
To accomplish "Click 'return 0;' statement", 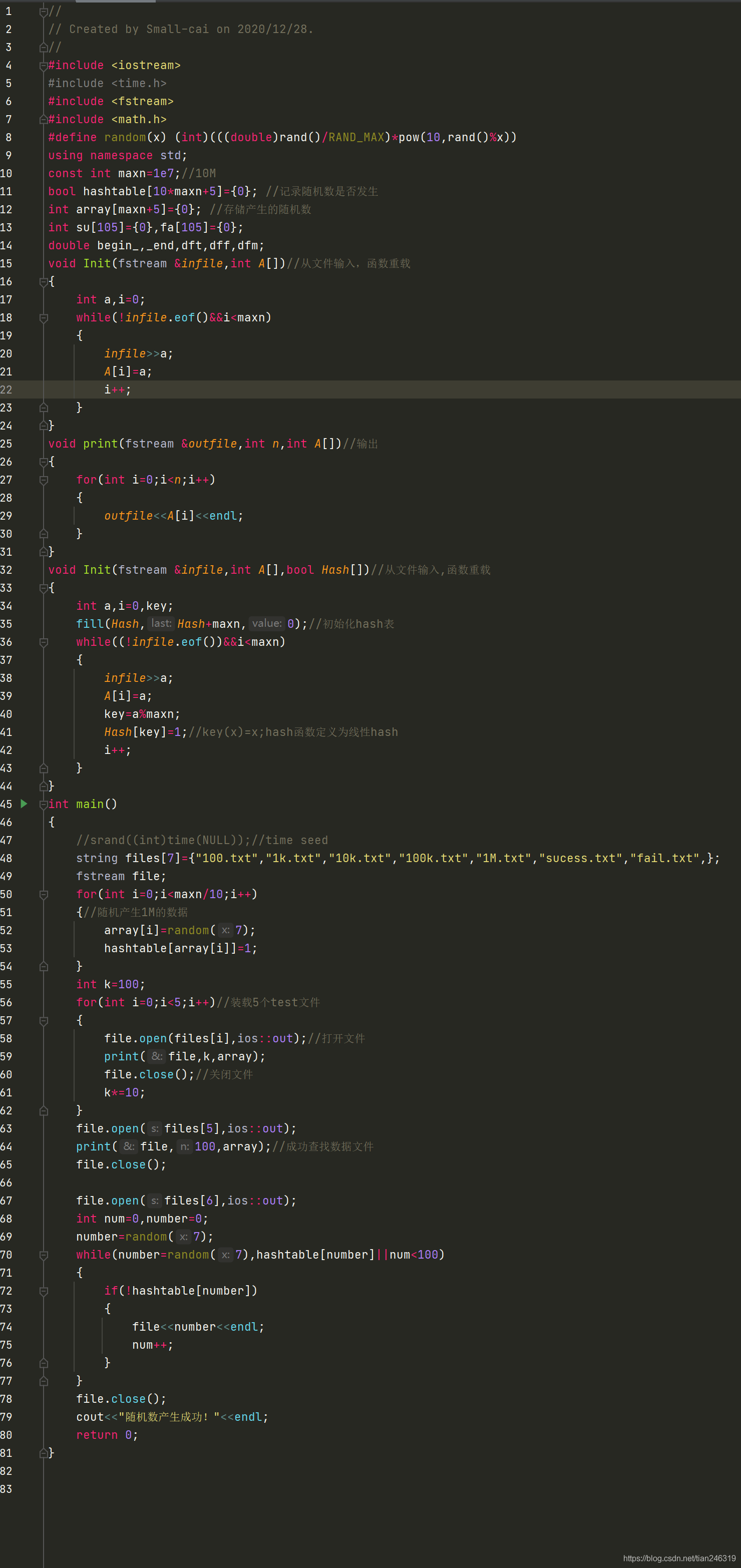I will pos(107,1435).
